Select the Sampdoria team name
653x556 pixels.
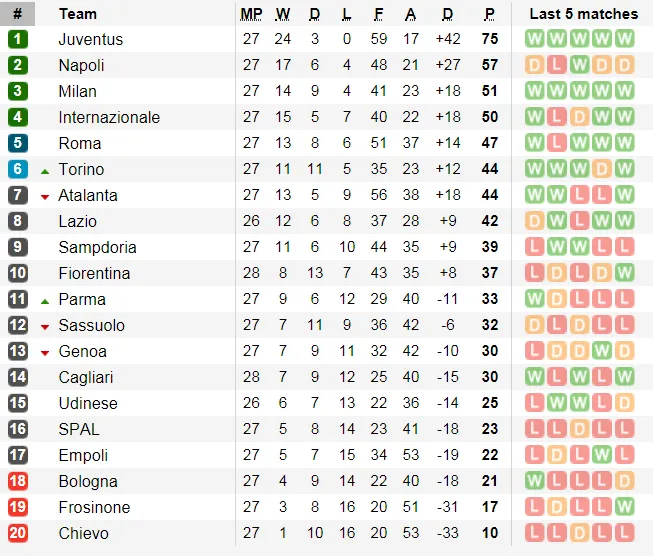tap(97, 247)
